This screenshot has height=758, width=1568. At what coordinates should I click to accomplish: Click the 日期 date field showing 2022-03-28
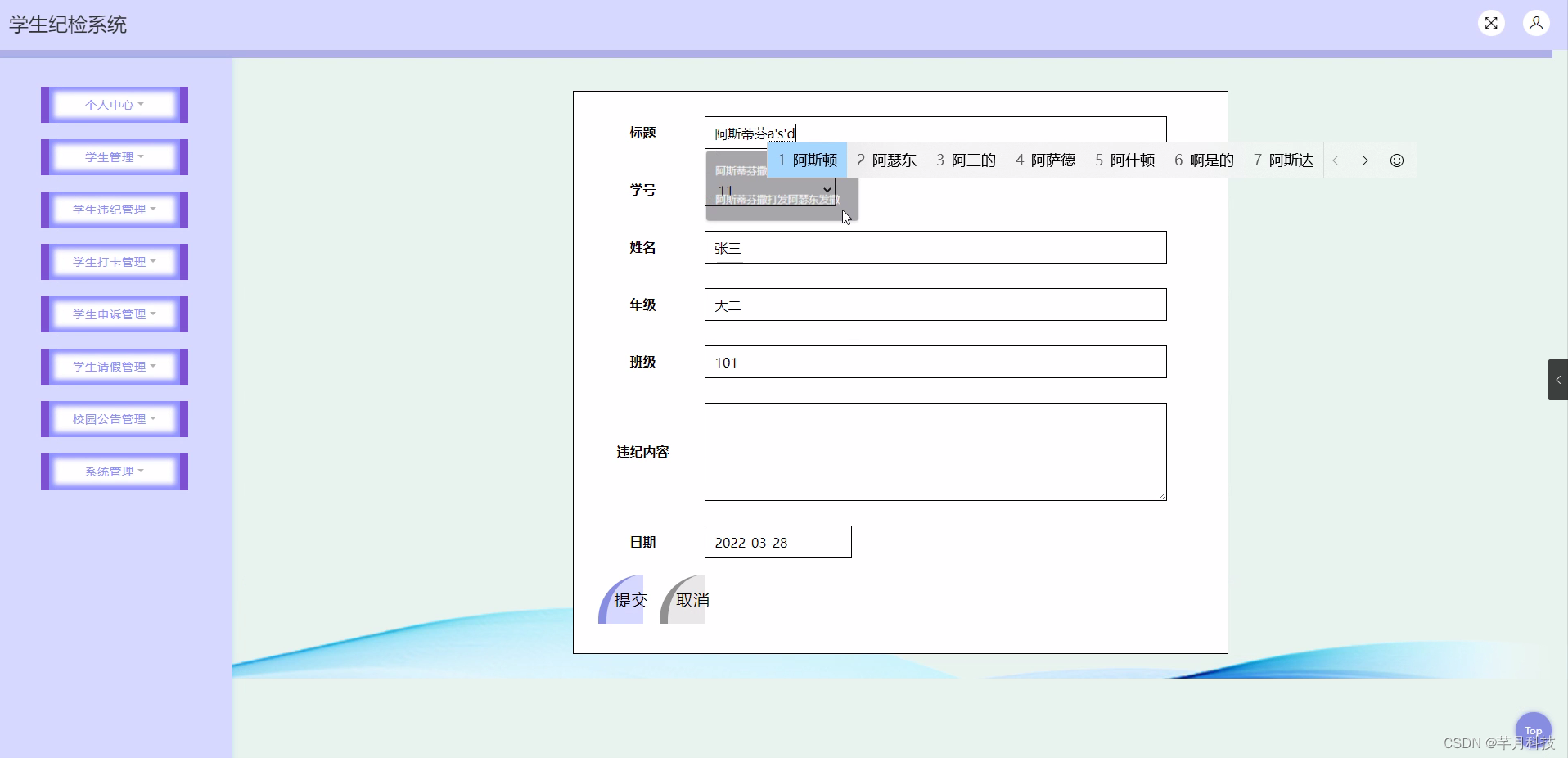[777, 542]
